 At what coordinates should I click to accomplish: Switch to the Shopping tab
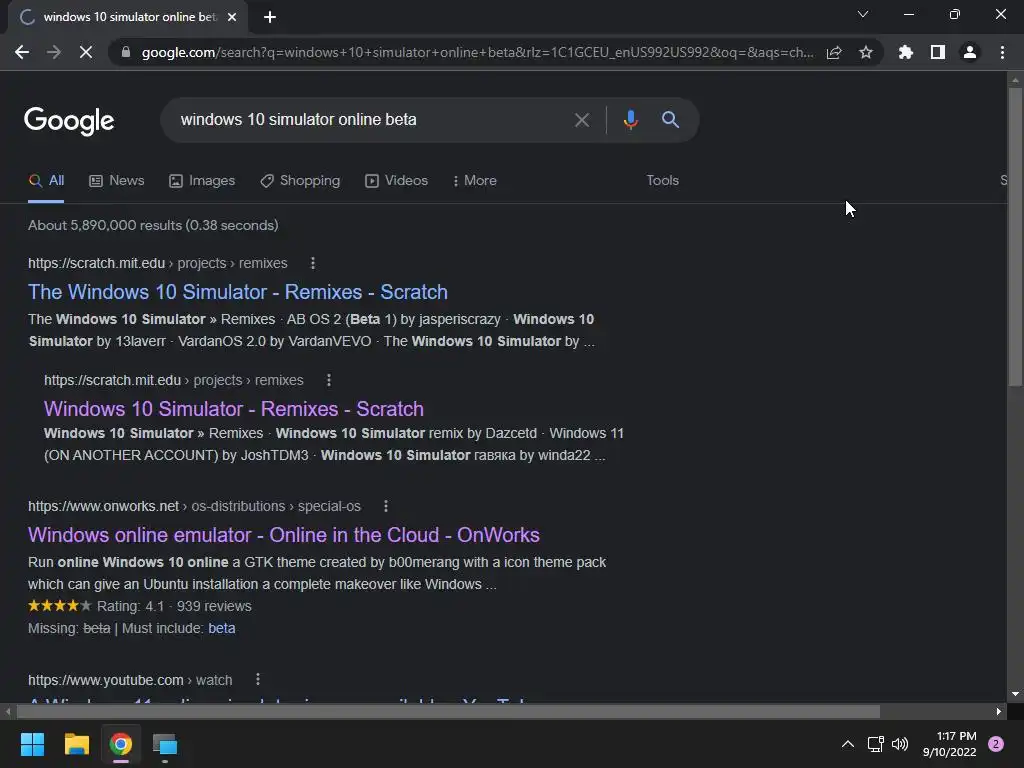(x=300, y=181)
